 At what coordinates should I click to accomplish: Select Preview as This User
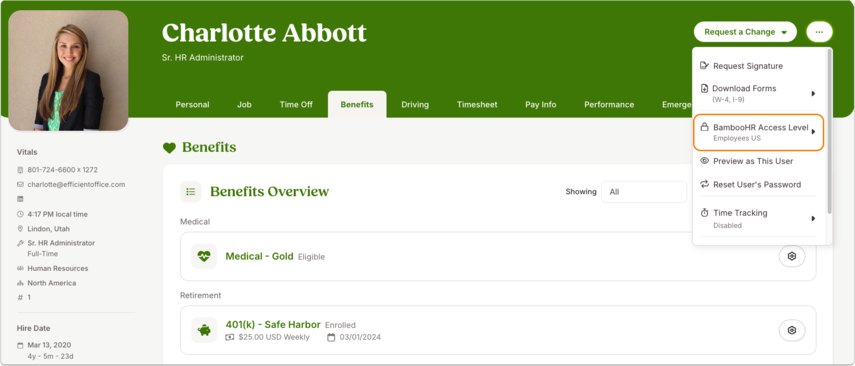pyautogui.click(x=753, y=161)
